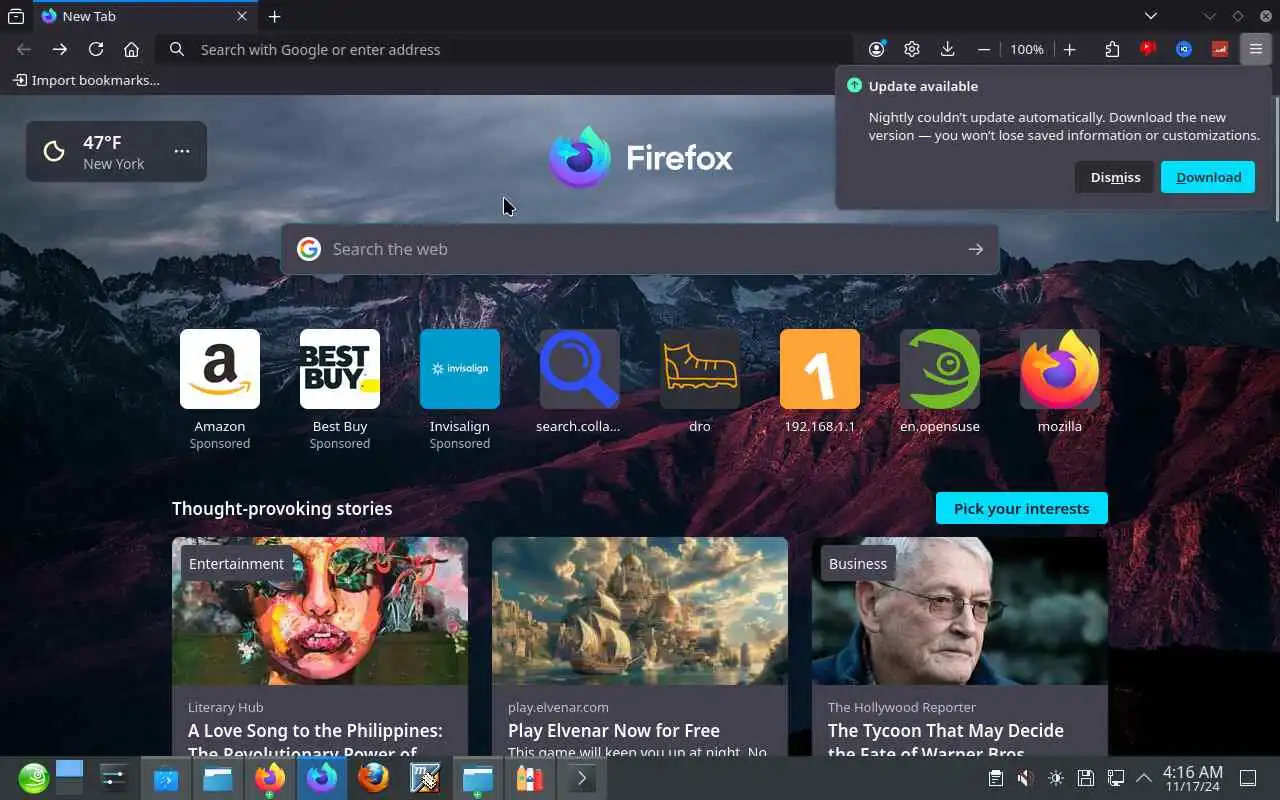Viewport: 1280px width, 800px height.
Task: Open The Hollywood Reporter Tycoon story
Action: [x=960, y=646]
